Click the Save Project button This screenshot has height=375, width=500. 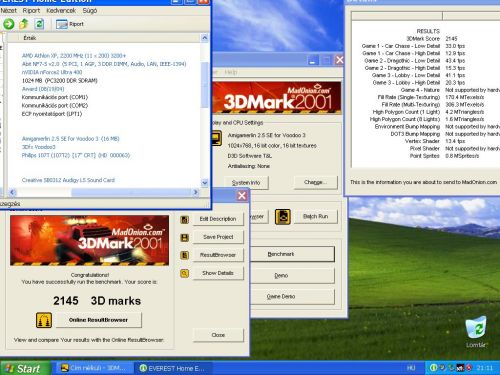pos(218,237)
